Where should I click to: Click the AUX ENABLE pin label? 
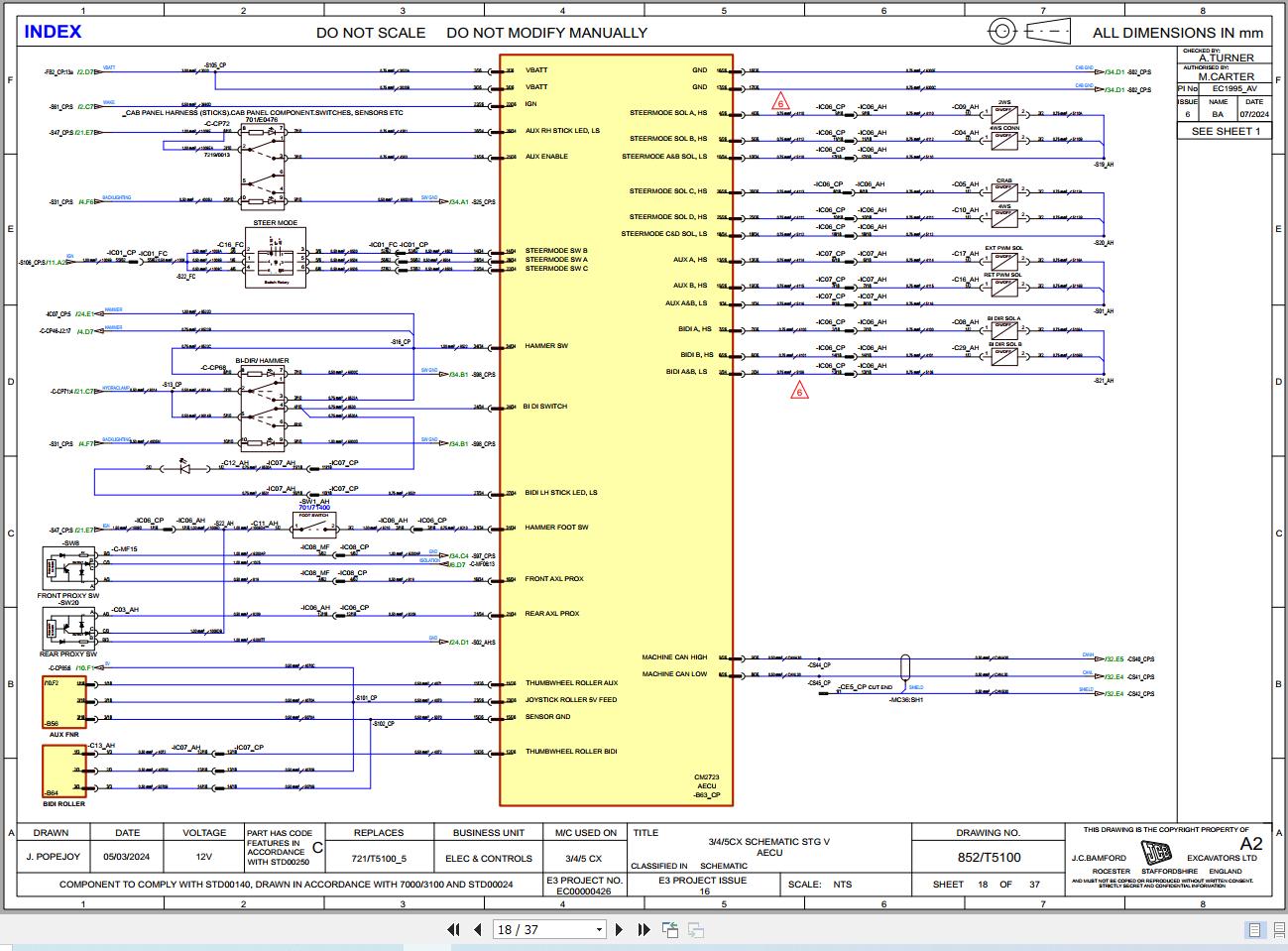point(546,157)
